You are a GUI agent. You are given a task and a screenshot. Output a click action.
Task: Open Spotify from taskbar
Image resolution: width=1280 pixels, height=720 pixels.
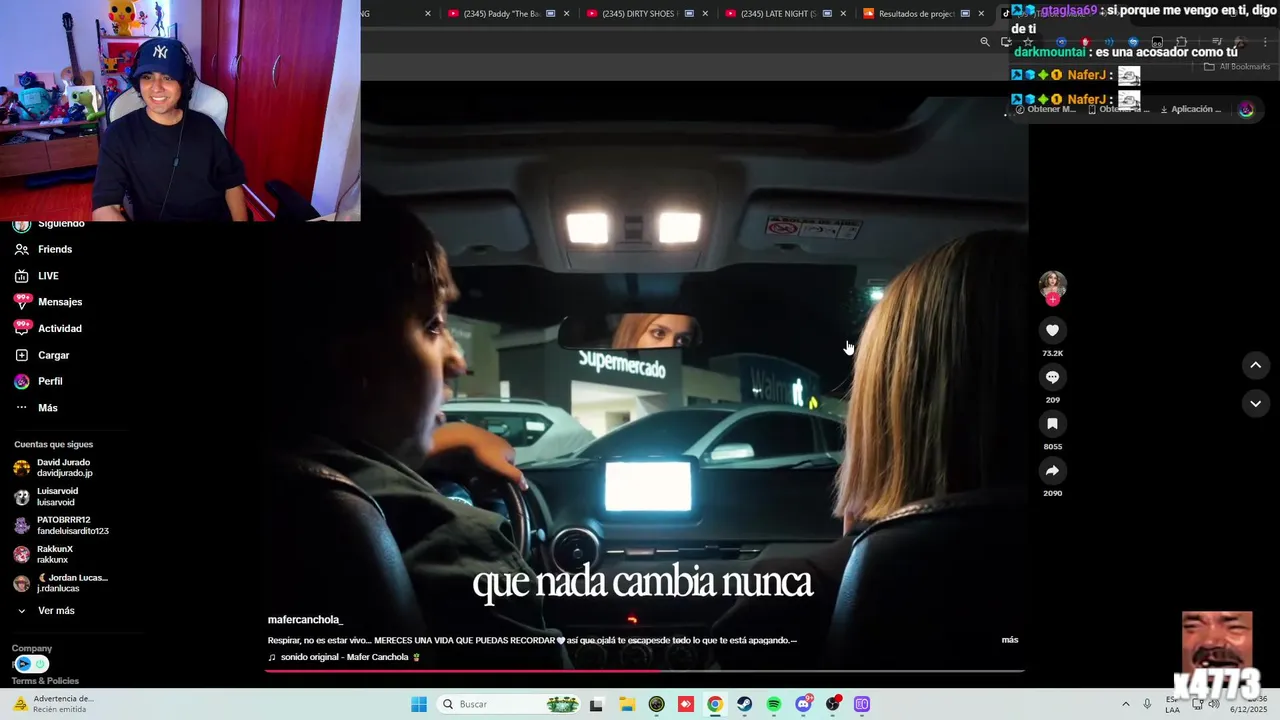point(774,704)
